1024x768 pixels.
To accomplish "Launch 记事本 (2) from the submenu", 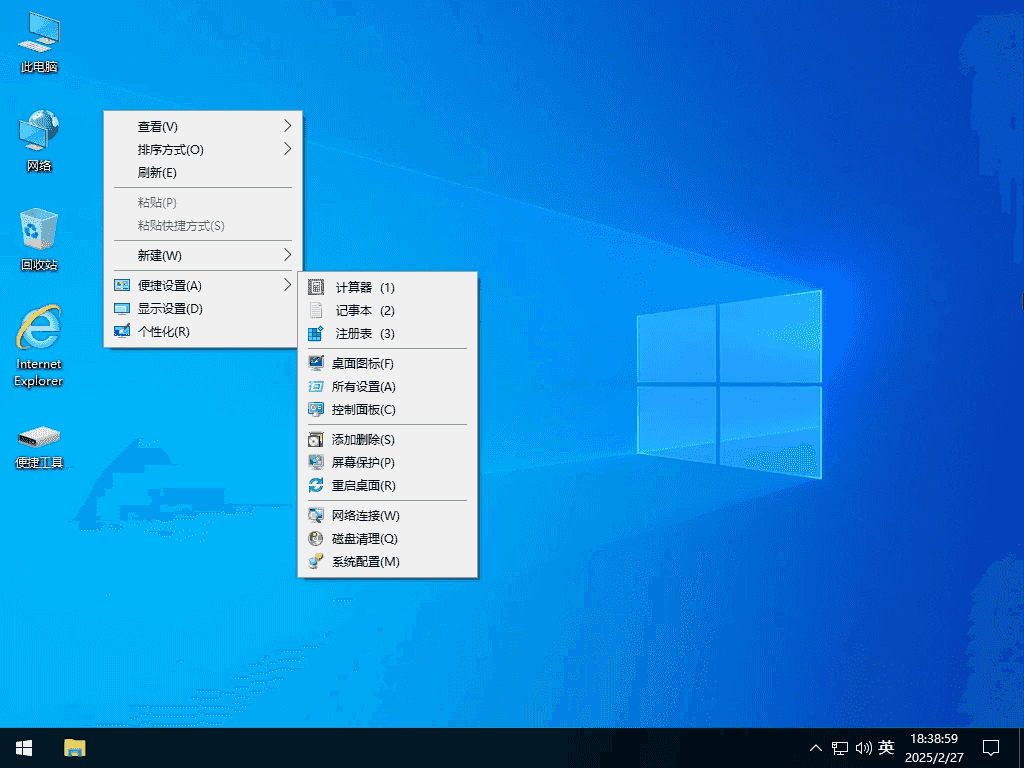I will point(388,310).
